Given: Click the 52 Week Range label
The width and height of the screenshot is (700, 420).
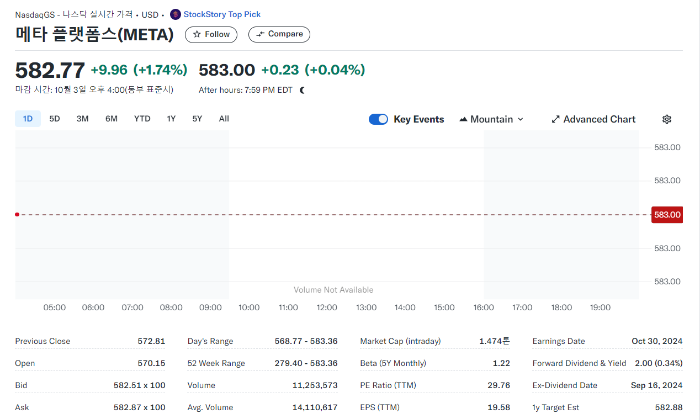Looking at the screenshot, I should (x=216, y=363).
